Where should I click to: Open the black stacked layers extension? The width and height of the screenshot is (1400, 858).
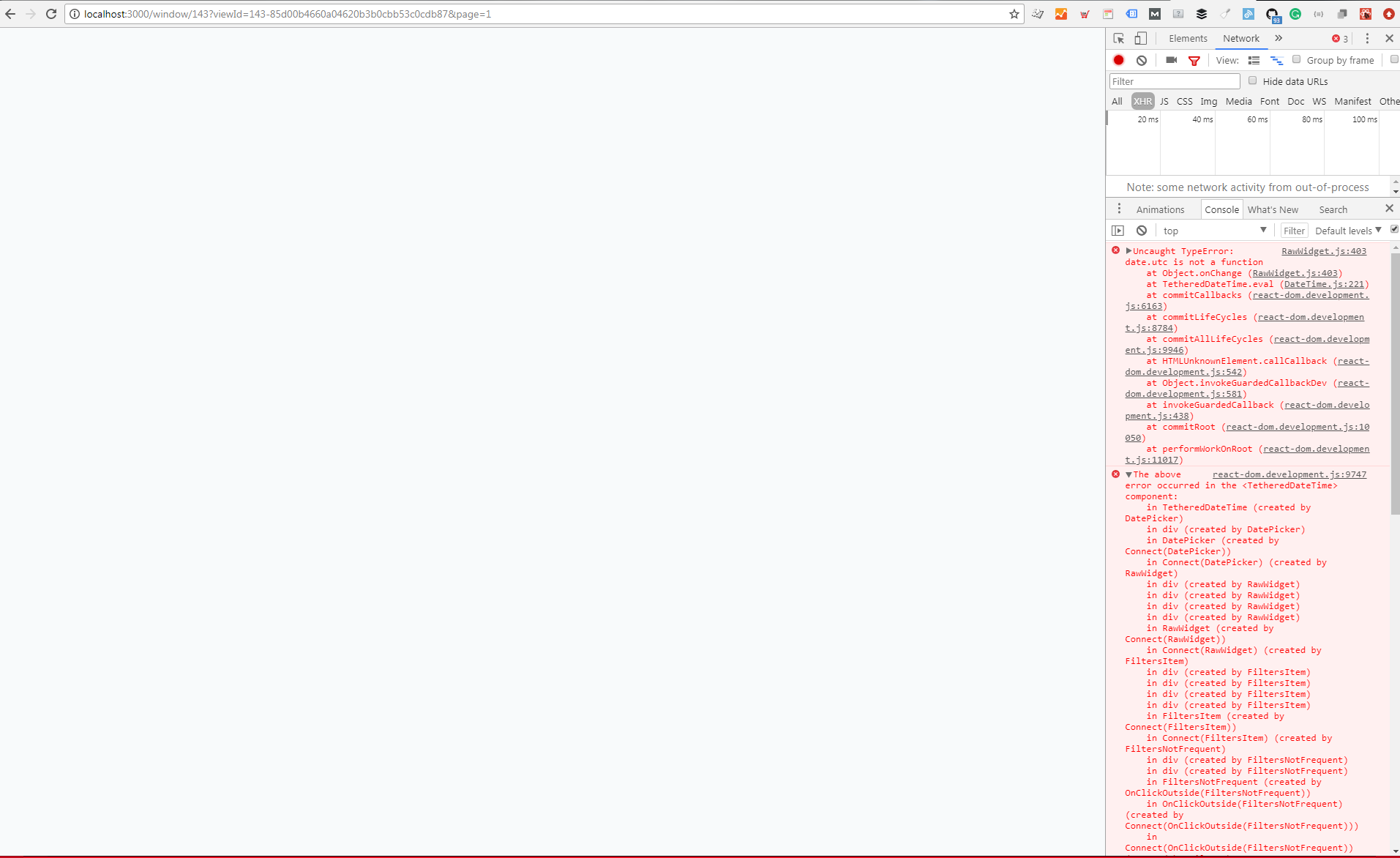[1202, 14]
